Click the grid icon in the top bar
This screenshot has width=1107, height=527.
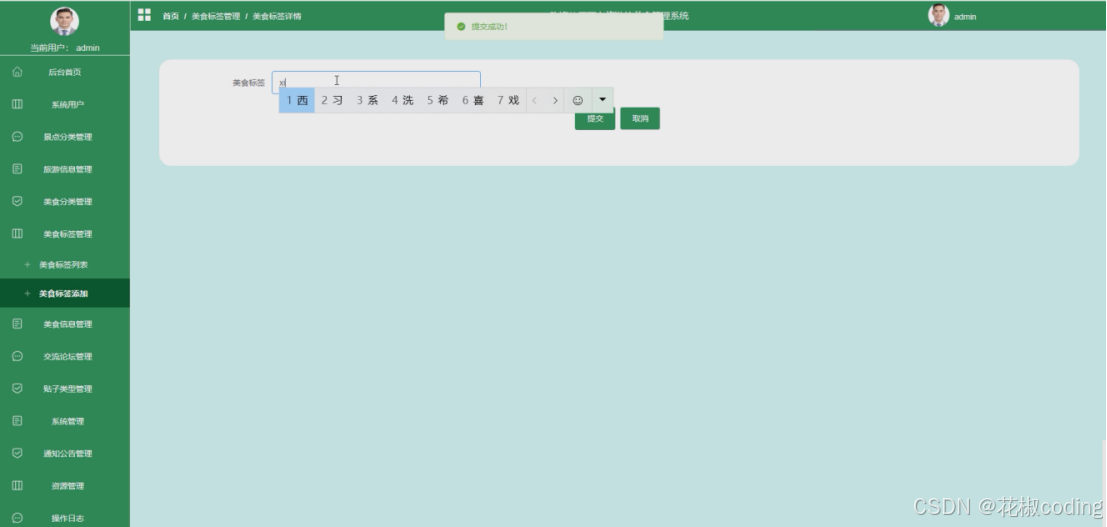pos(144,15)
